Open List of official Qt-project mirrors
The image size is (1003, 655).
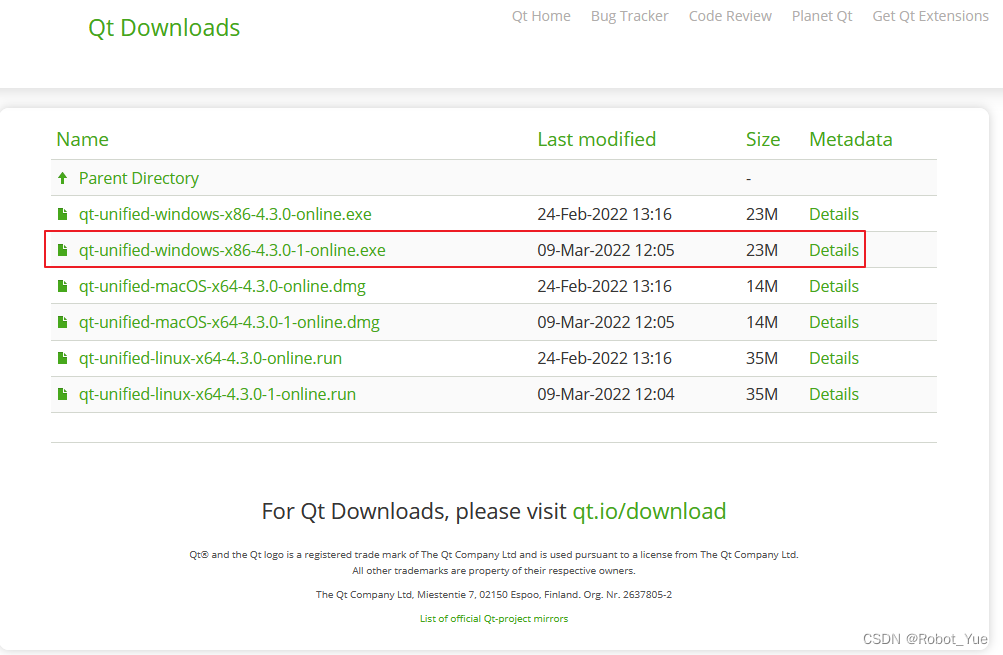494,619
